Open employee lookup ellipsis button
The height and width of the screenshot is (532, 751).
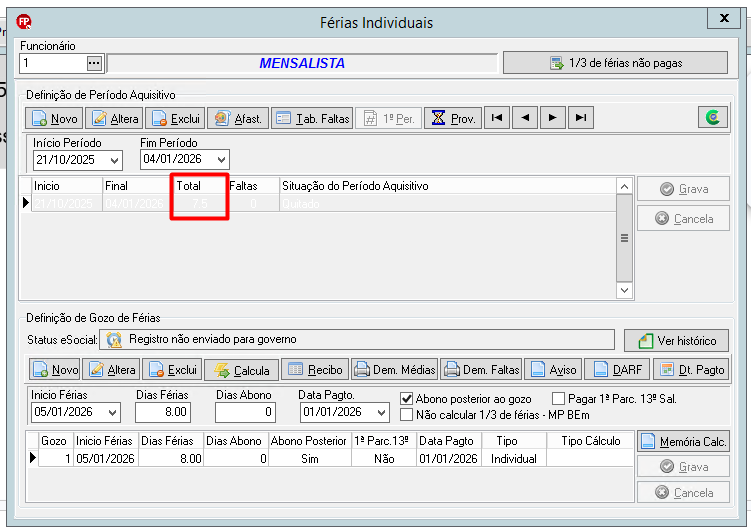(x=94, y=63)
